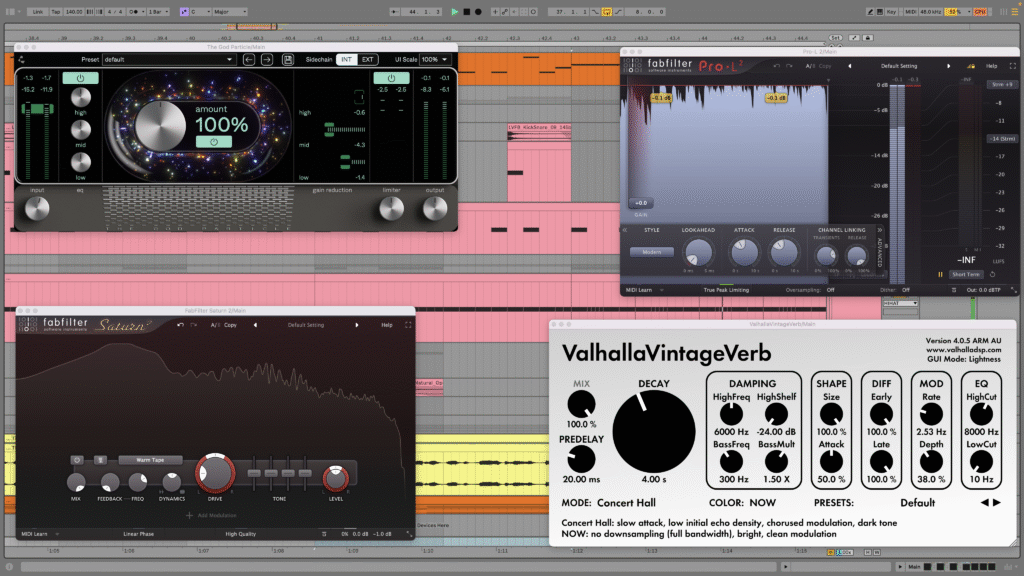
Task: Toggle the God Particle EQ power button
Action: tap(80, 78)
